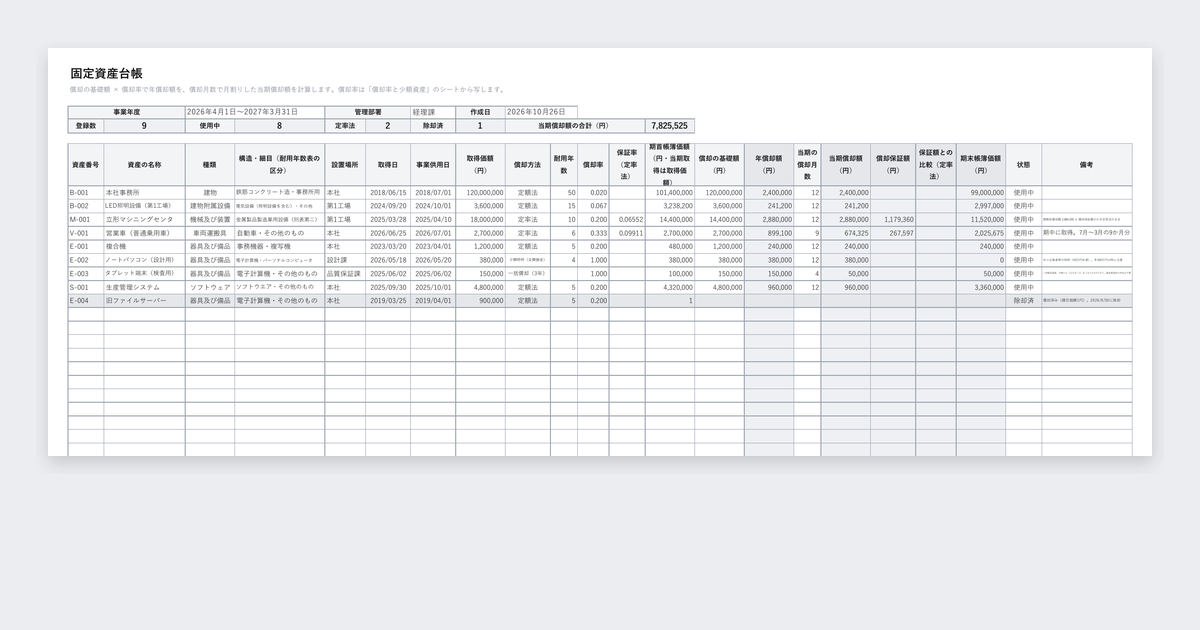Select the note 期中に取得。7月〜3月の9か月分
Image resolution: width=1200 pixels, height=630 pixels.
click(x=1086, y=233)
